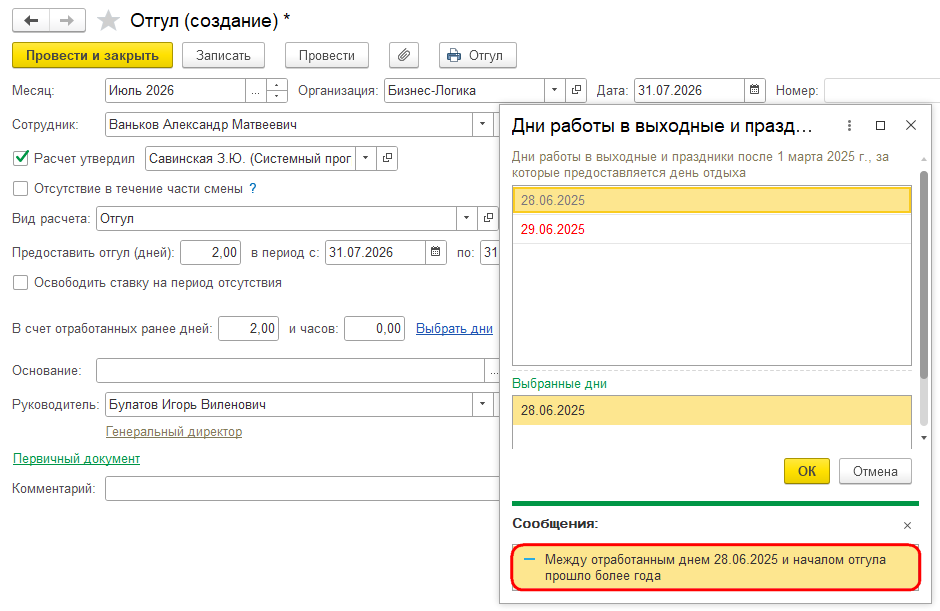Image resolution: width=940 pixels, height=611 pixels.
Task: Expand the Сотрудник dropdown list
Action: [x=482, y=125]
